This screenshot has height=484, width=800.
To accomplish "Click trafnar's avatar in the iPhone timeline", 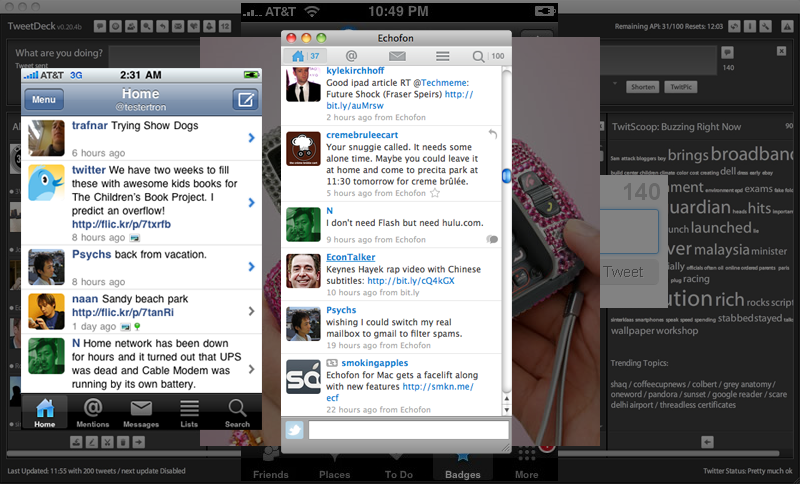I will pos(46,138).
